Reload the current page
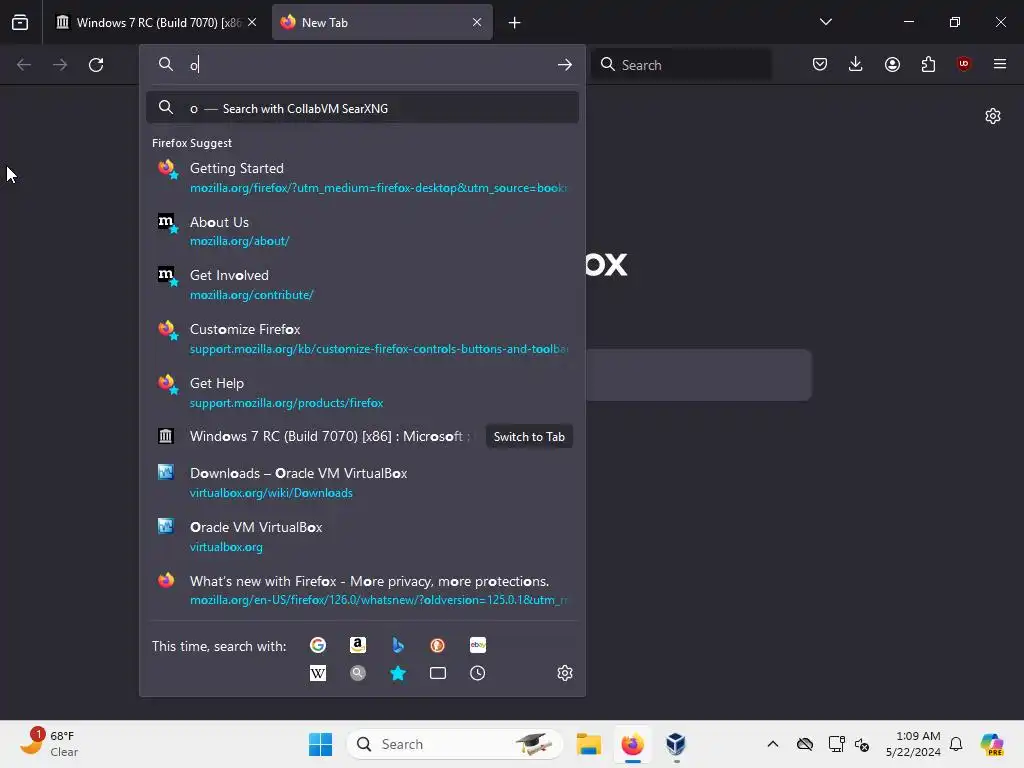1024x768 pixels. 96,65
